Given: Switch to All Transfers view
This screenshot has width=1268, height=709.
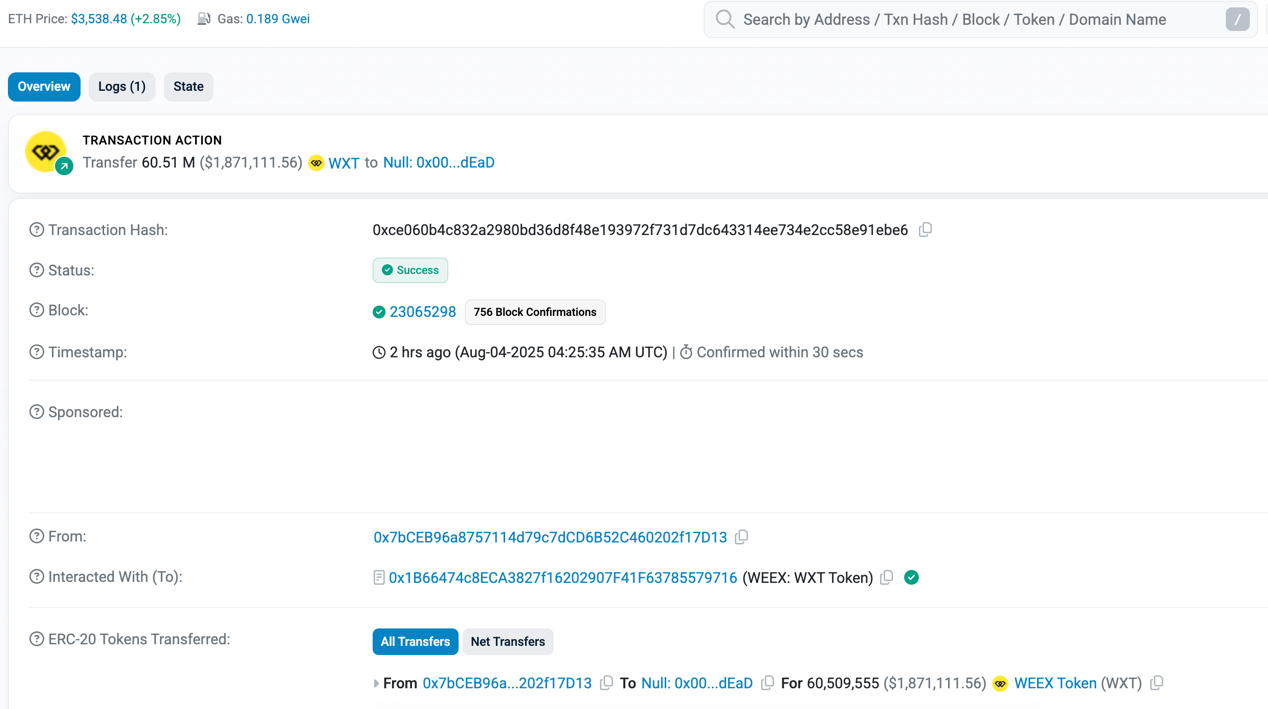Looking at the screenshot, I should pyautogui.click(x=415, y=642).
